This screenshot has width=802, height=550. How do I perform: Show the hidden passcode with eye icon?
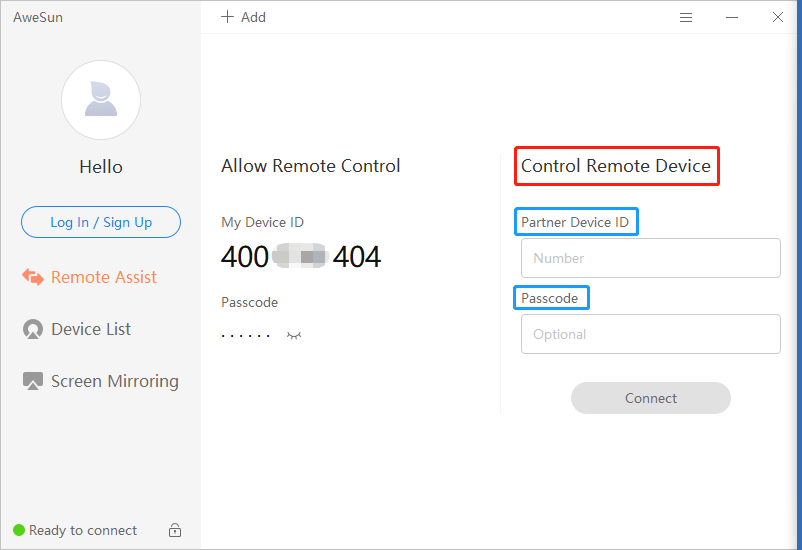point(294,335)
